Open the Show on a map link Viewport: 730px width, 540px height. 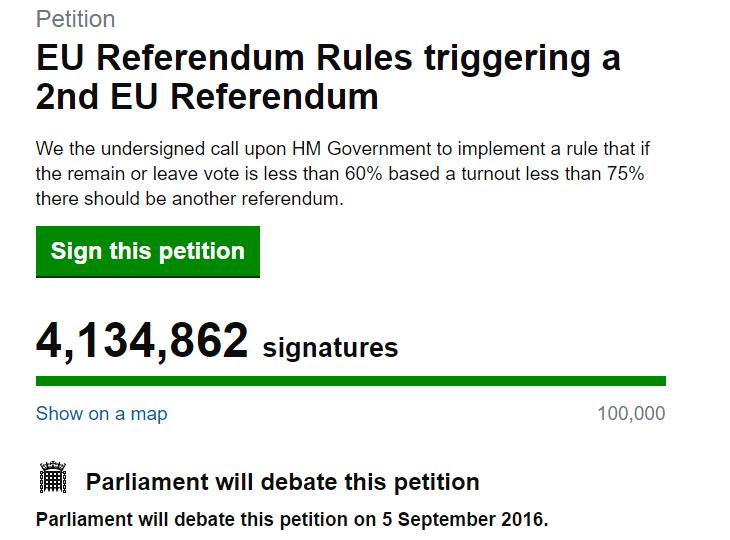(x=101, y=413)
